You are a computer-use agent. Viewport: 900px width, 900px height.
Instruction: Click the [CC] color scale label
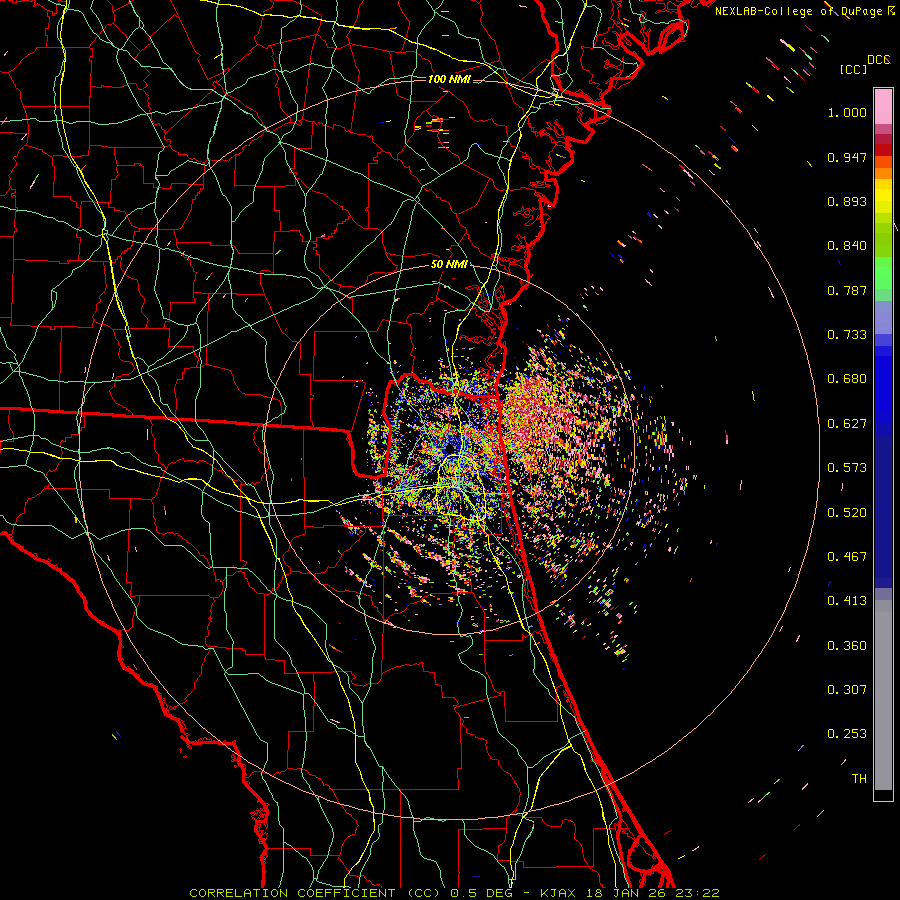pyautogui.click(x=853, y=69)
